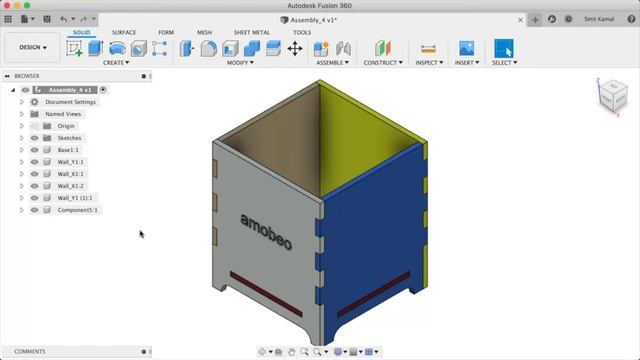Screen dimensions: 640x360
Task: Open the MODIFY dropdown menu
Action: pos(240,62)
